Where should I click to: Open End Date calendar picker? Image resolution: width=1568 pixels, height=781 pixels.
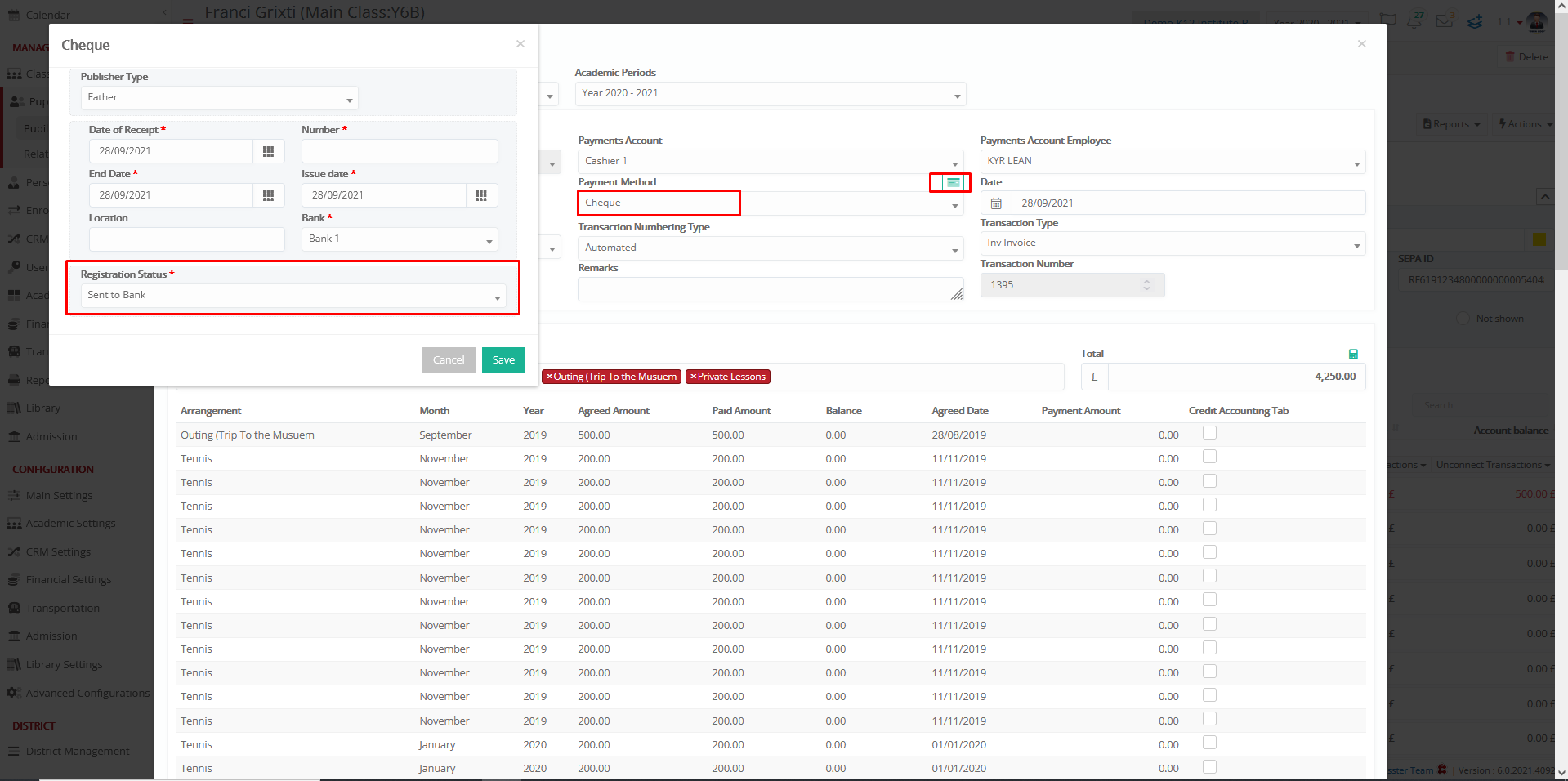tap(268, 195)
